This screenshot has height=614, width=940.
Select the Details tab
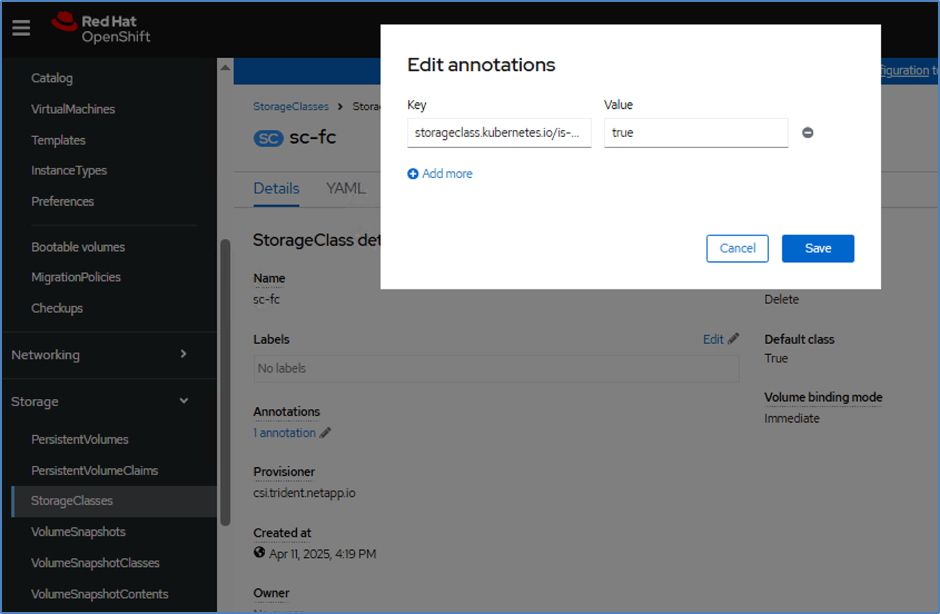pyautogui.click(x=276, y=188)
